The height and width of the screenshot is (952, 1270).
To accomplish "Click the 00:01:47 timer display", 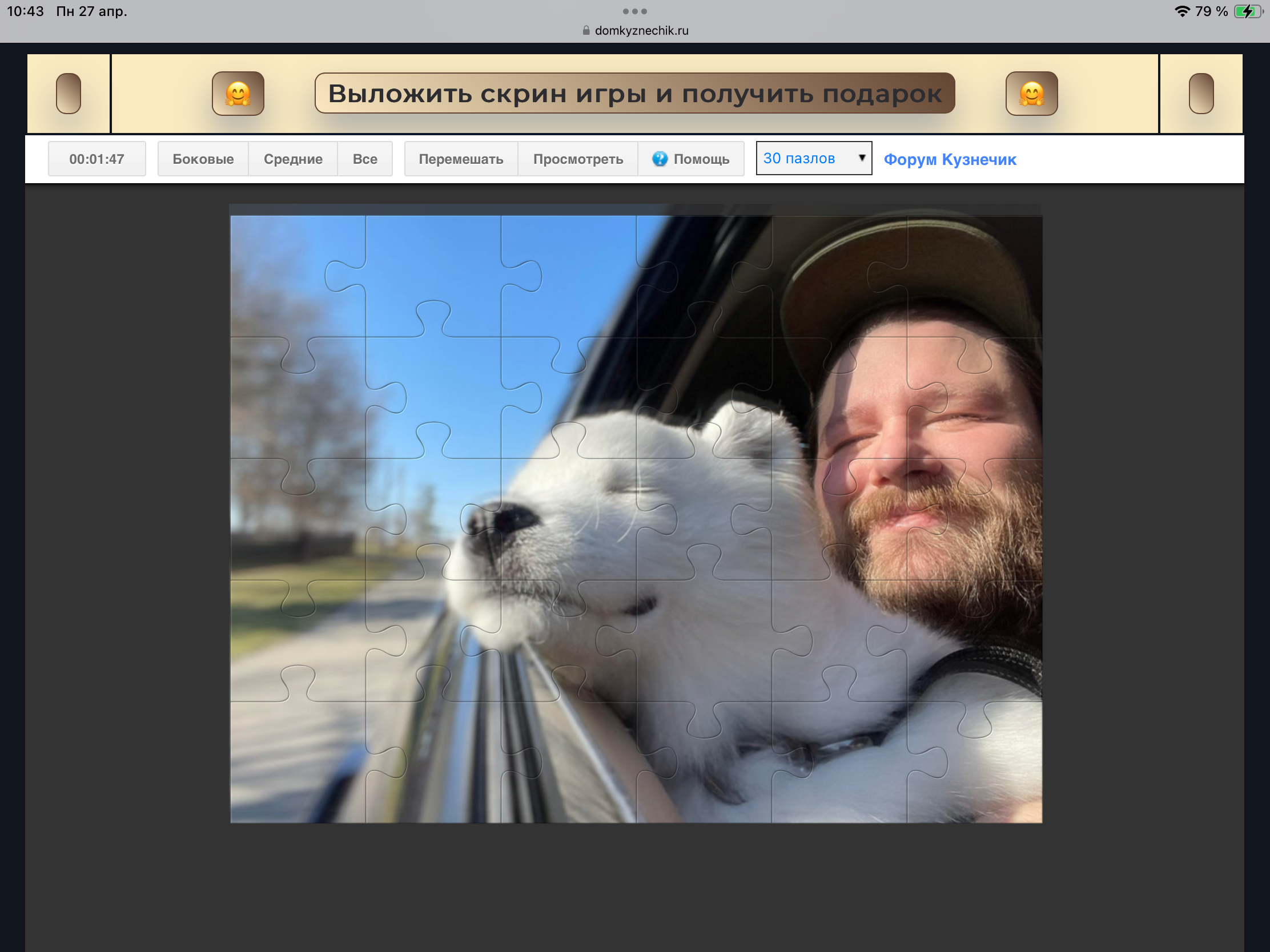I will pyautogui.click(x=97, y=159).
